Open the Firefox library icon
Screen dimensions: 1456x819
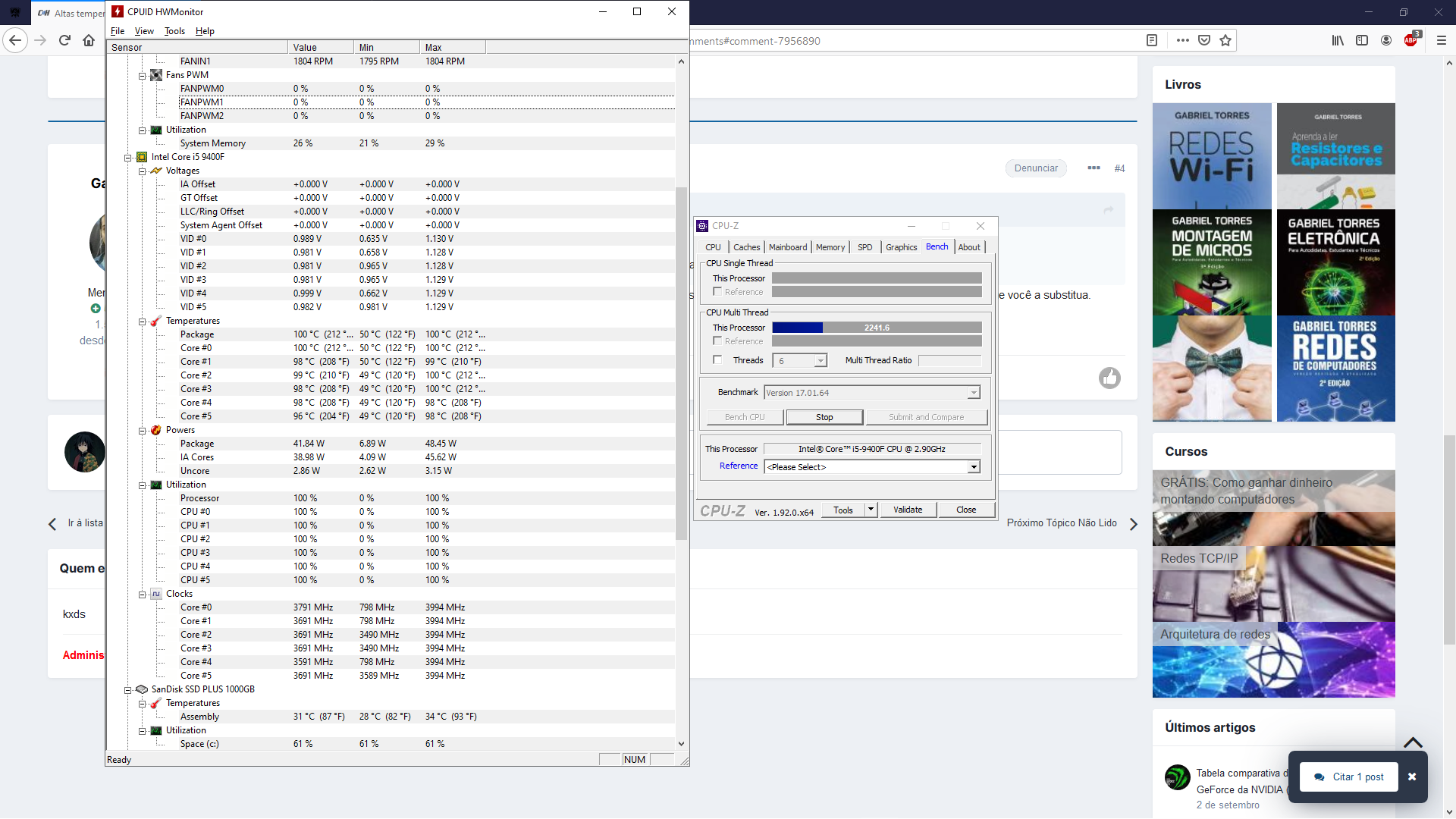coord(1338,40)
